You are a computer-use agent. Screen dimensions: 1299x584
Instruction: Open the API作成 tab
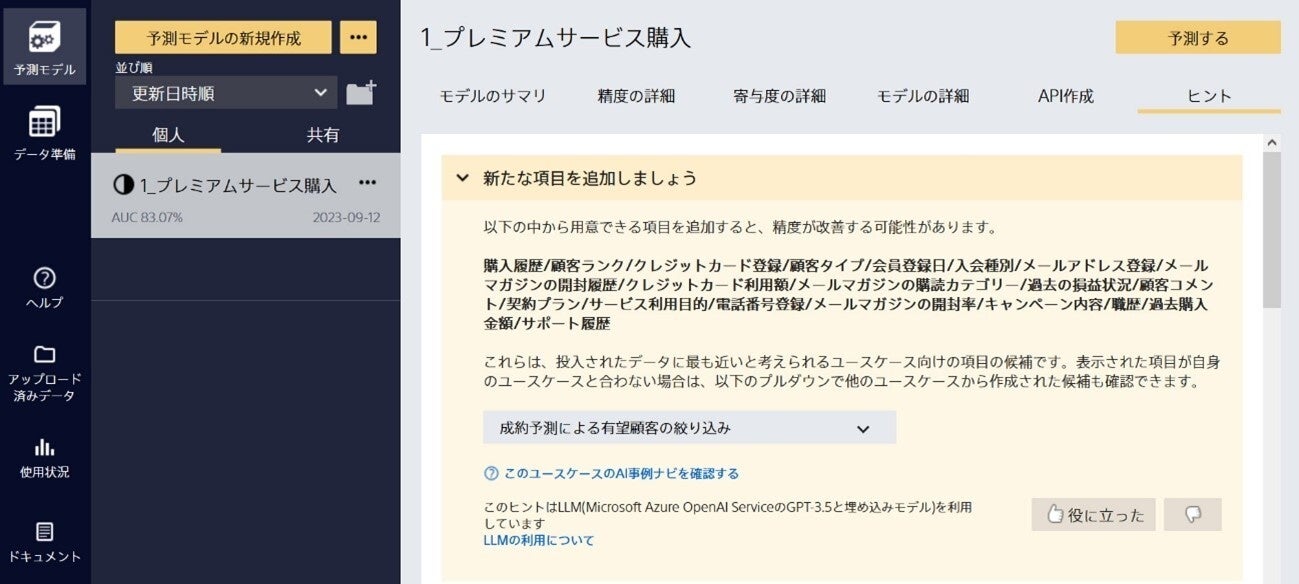coord(1064,96)
